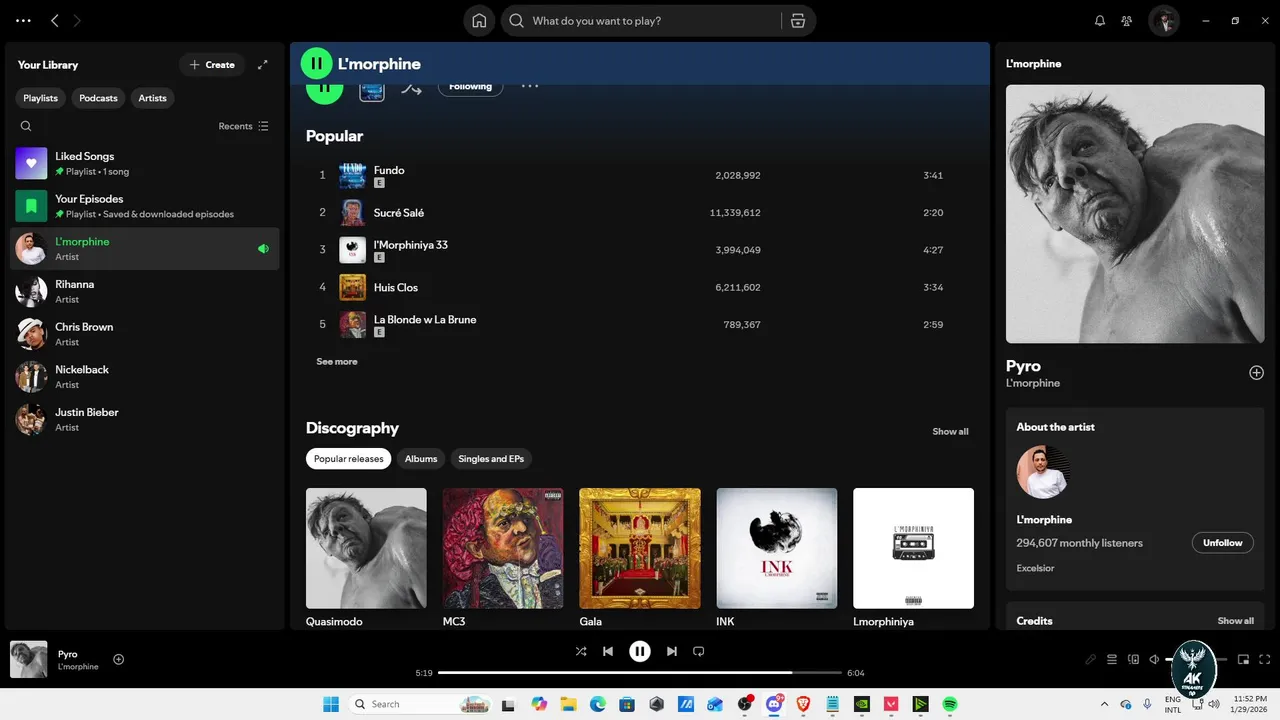Show lyrics with the microphone icon
This screenshot has height=720, width=1280.
tap(1091, 660)
